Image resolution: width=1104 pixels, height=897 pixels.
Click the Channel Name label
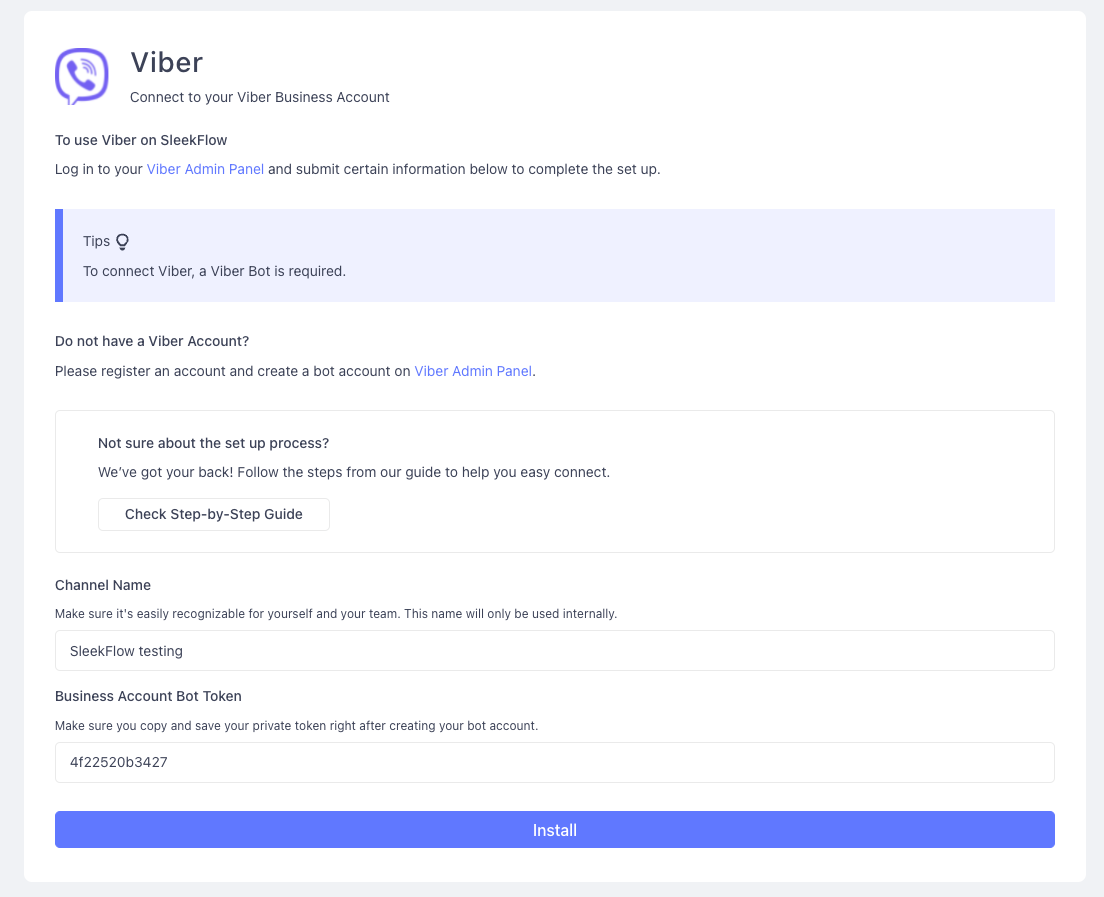102,585
